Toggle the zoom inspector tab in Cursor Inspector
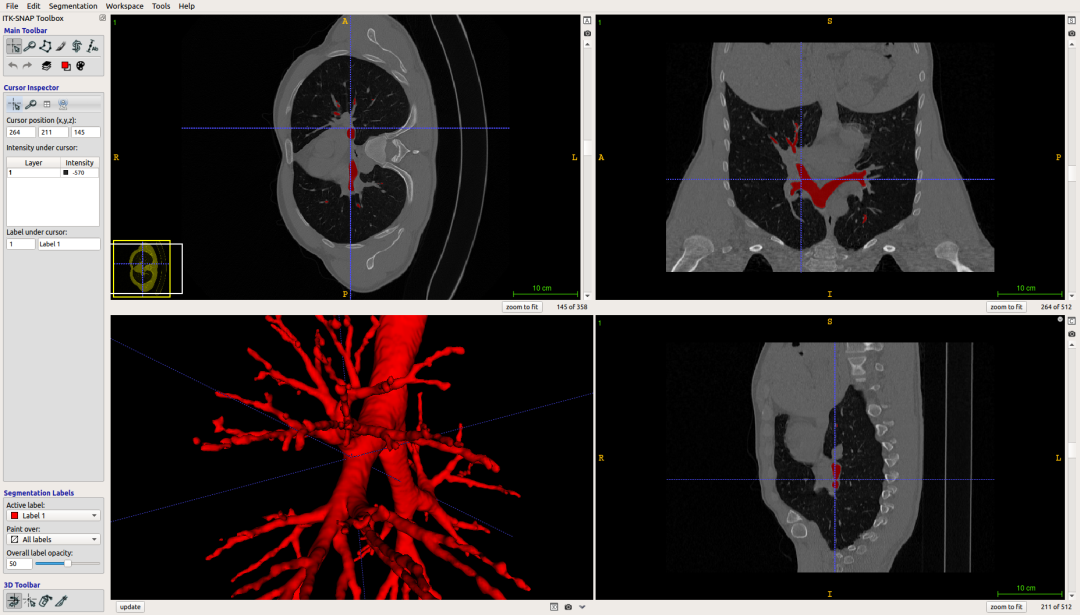Image resolution: width=1080 pixels, height=615 pixels. click(31, 104)
